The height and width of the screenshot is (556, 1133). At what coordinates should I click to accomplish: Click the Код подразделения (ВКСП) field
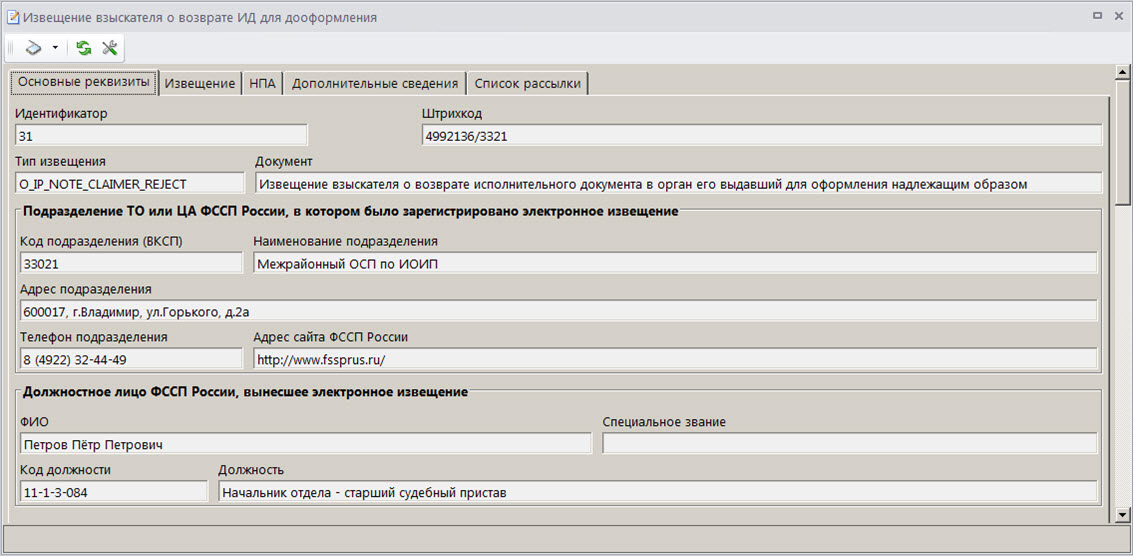130,264
